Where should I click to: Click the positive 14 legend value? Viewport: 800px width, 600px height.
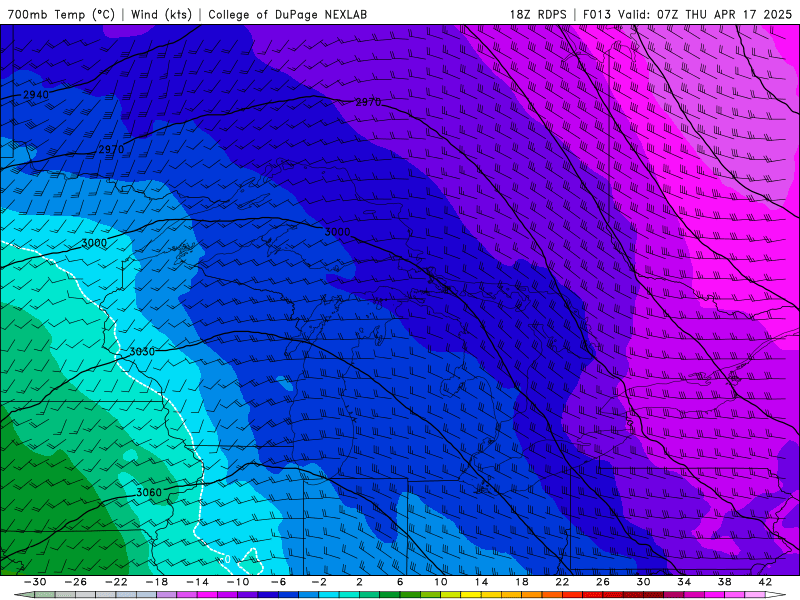[481, 582]
